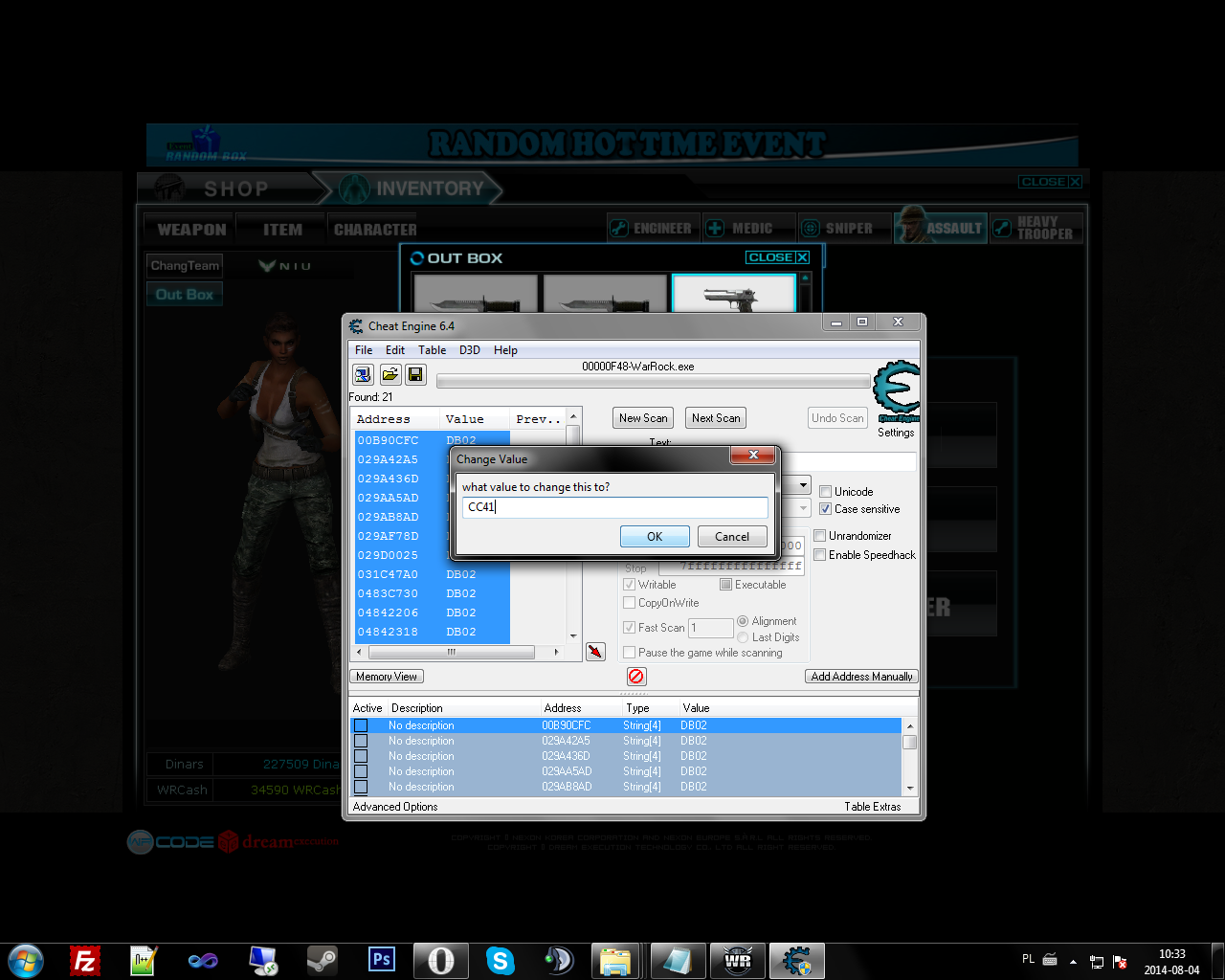Viewport: 1225px width, 980px height.
Task: Click the Out Box button in WarRock inventory
Action: [185, 295]
